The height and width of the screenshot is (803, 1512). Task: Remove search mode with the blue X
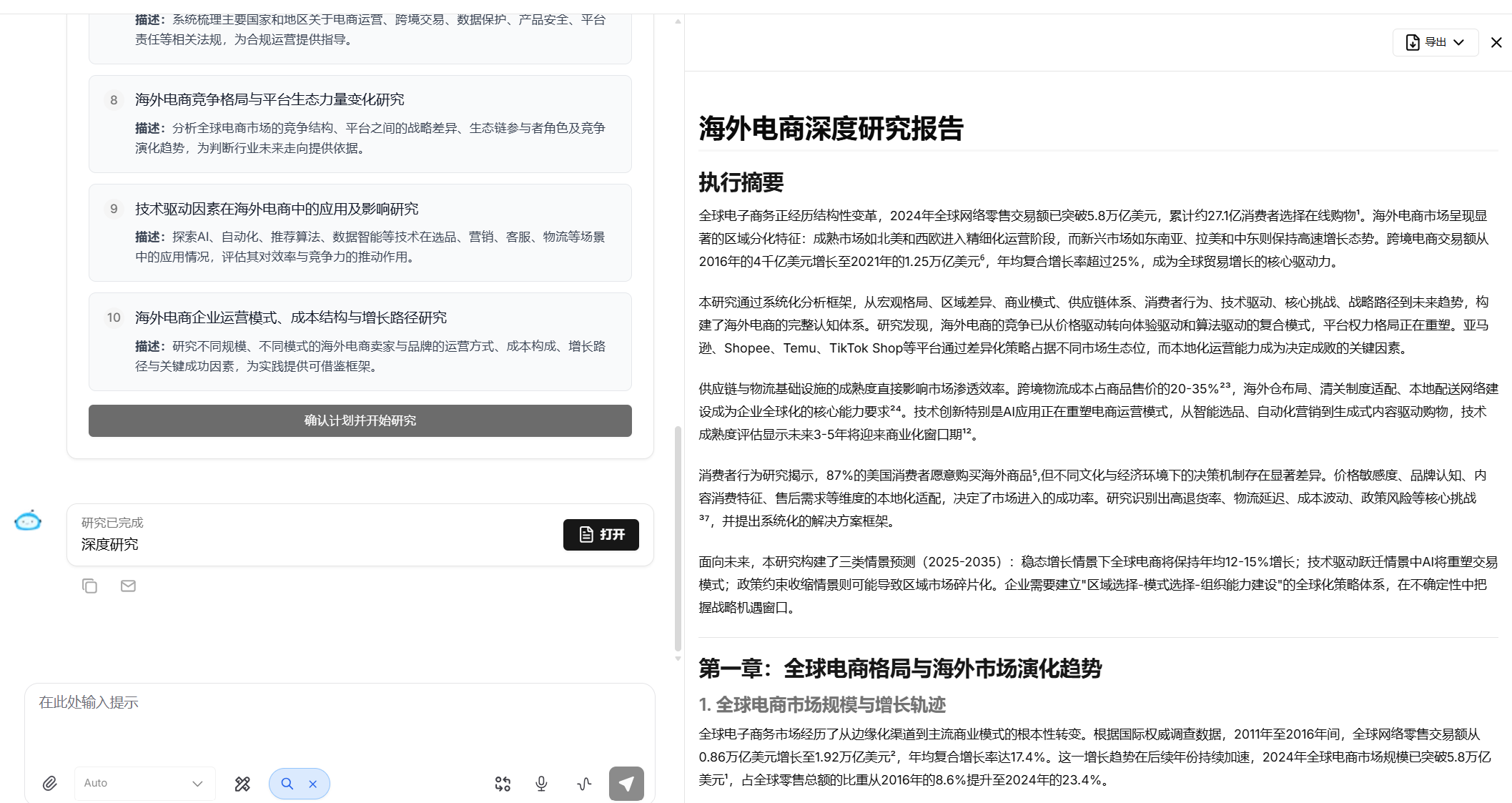[x=313, y=784]
